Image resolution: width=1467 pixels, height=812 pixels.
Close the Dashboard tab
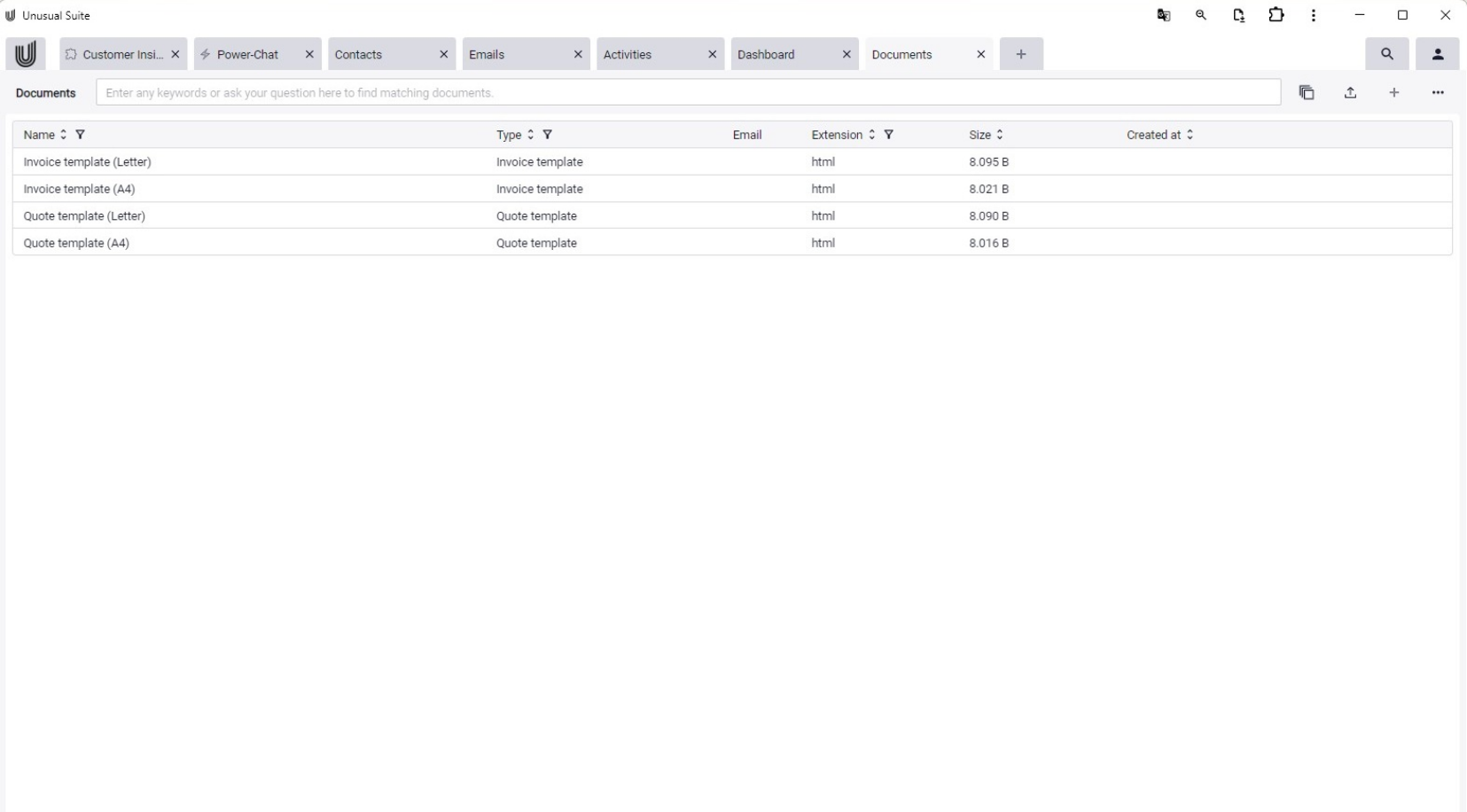(847, 55)
